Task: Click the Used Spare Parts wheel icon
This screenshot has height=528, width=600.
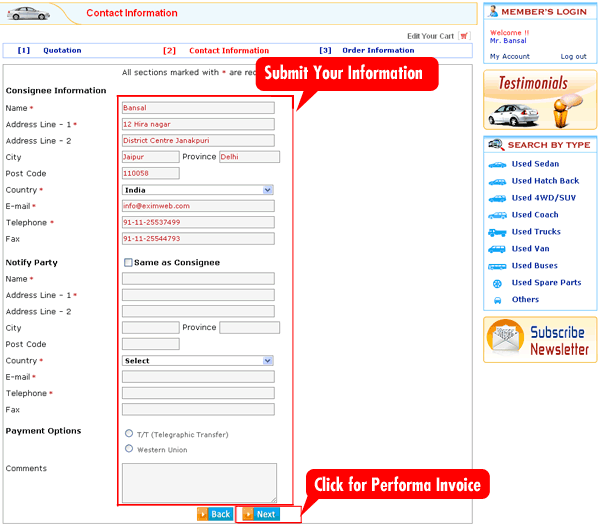Action: pos(497,283)
